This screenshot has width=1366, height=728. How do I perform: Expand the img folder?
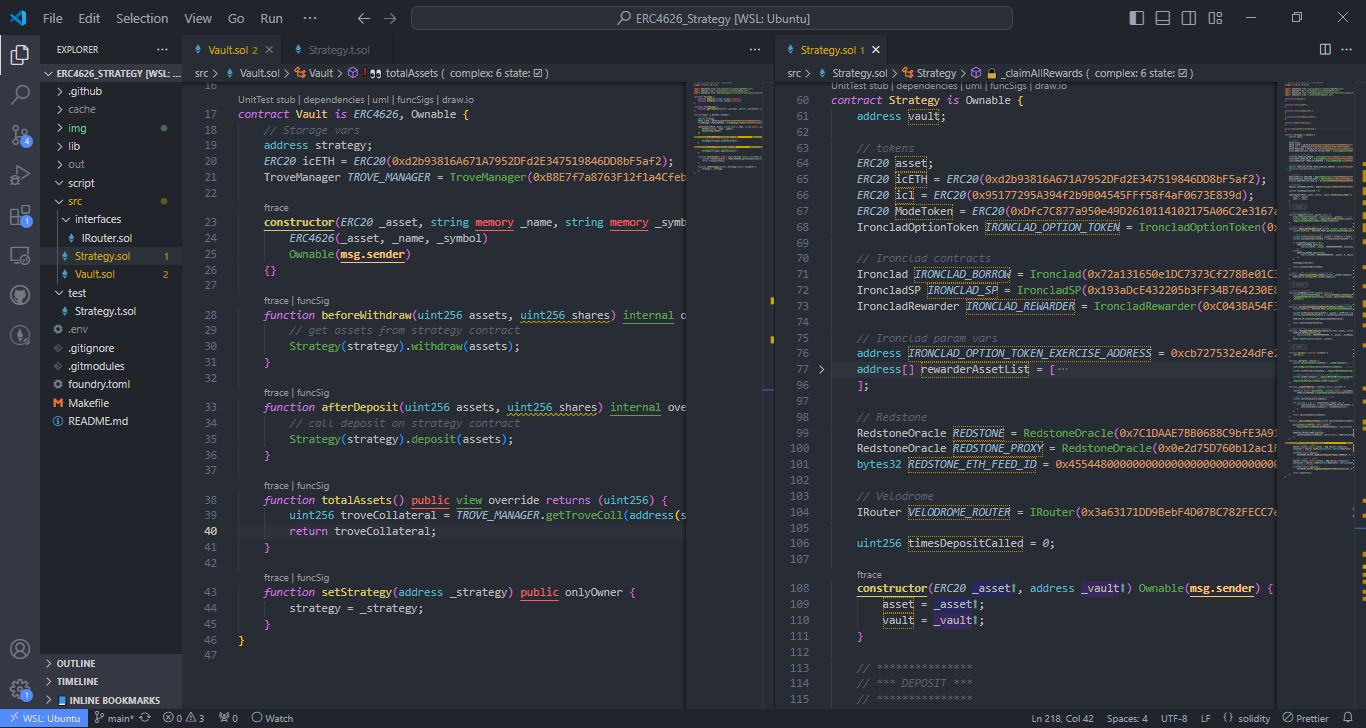point(112,128)
